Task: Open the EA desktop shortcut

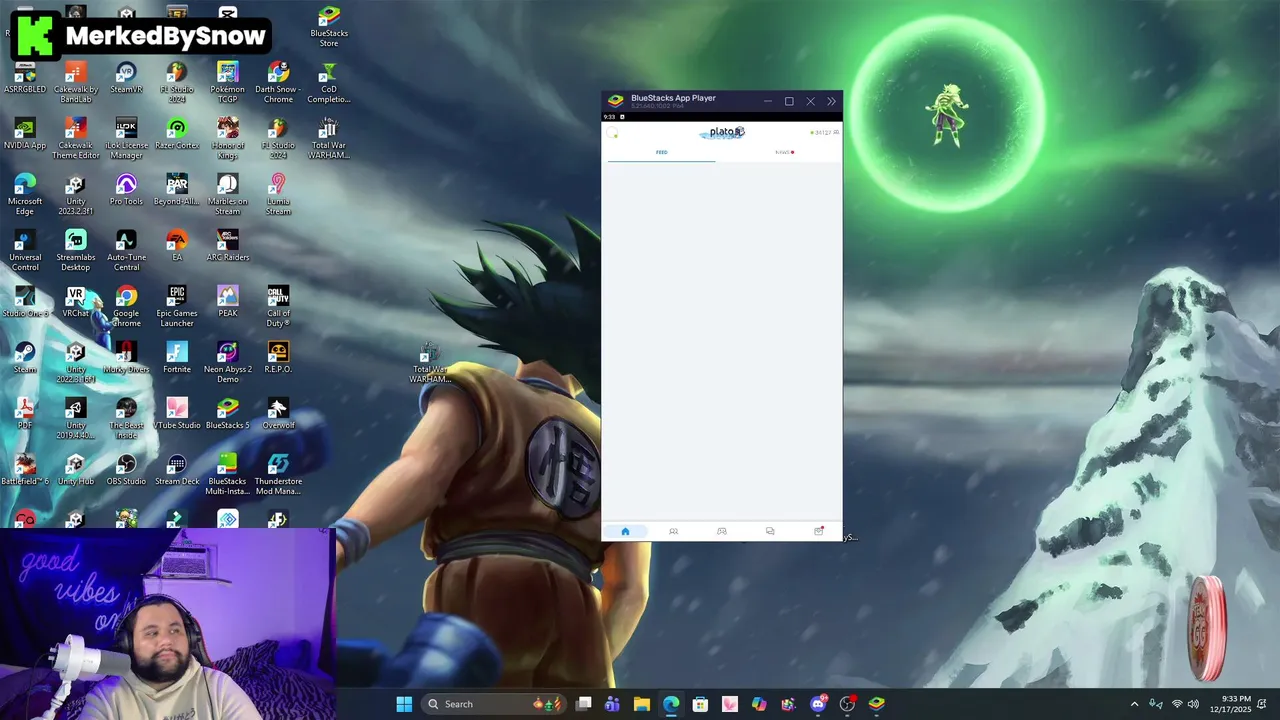Action: tap(177, 246)
